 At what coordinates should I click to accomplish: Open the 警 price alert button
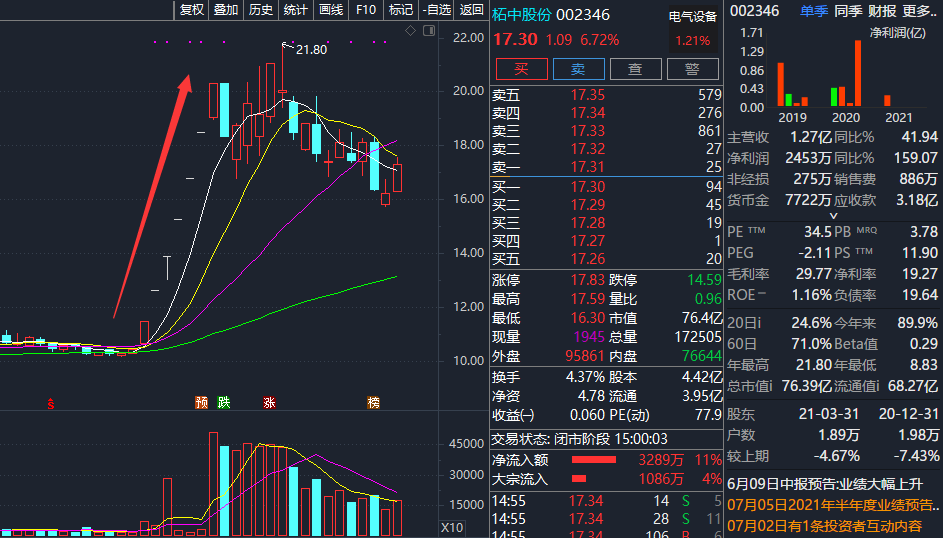691,69
